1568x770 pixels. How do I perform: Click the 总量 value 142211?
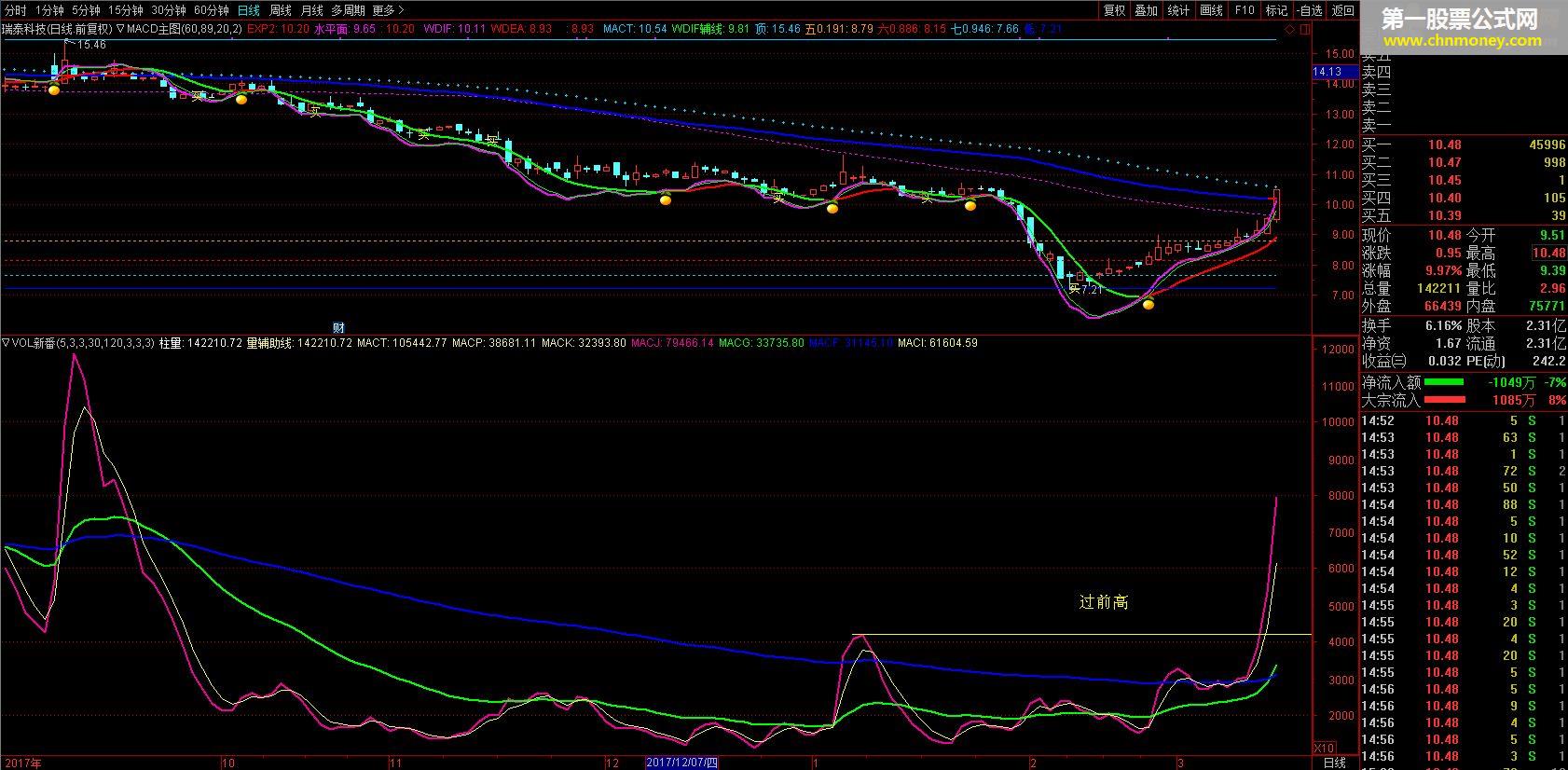(x=1438, y=288)
